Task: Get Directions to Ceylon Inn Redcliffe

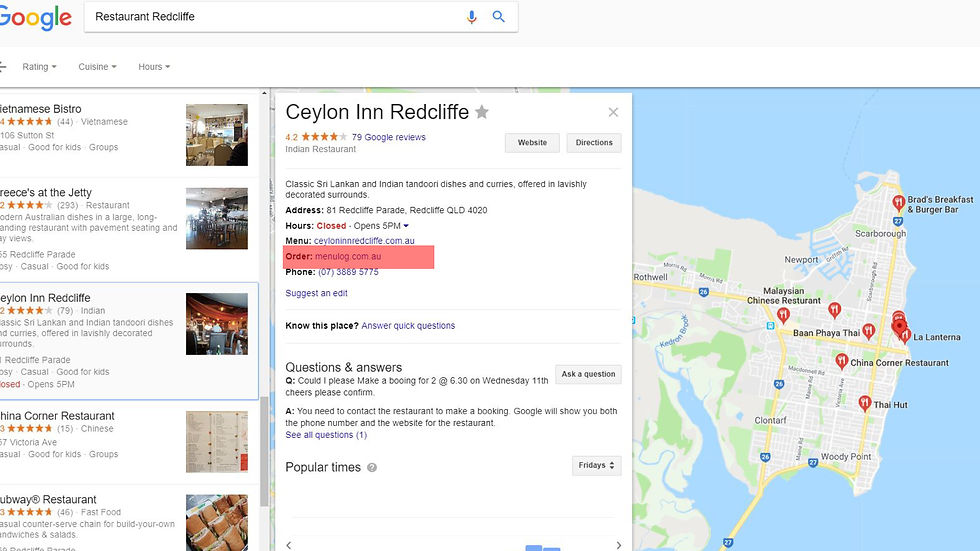Action: click(594, 142)
